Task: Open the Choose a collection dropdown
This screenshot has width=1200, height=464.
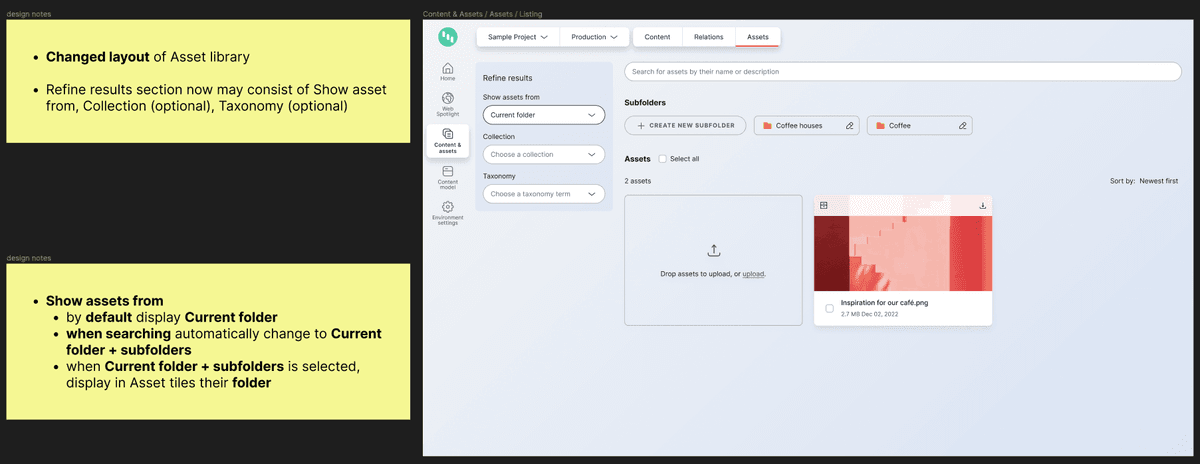Action: pos(543,155)
